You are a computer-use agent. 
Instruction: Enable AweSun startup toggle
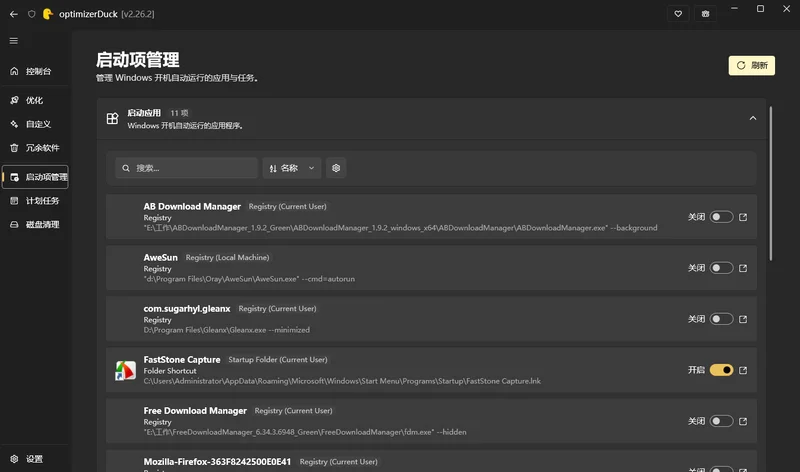point(721,268)
